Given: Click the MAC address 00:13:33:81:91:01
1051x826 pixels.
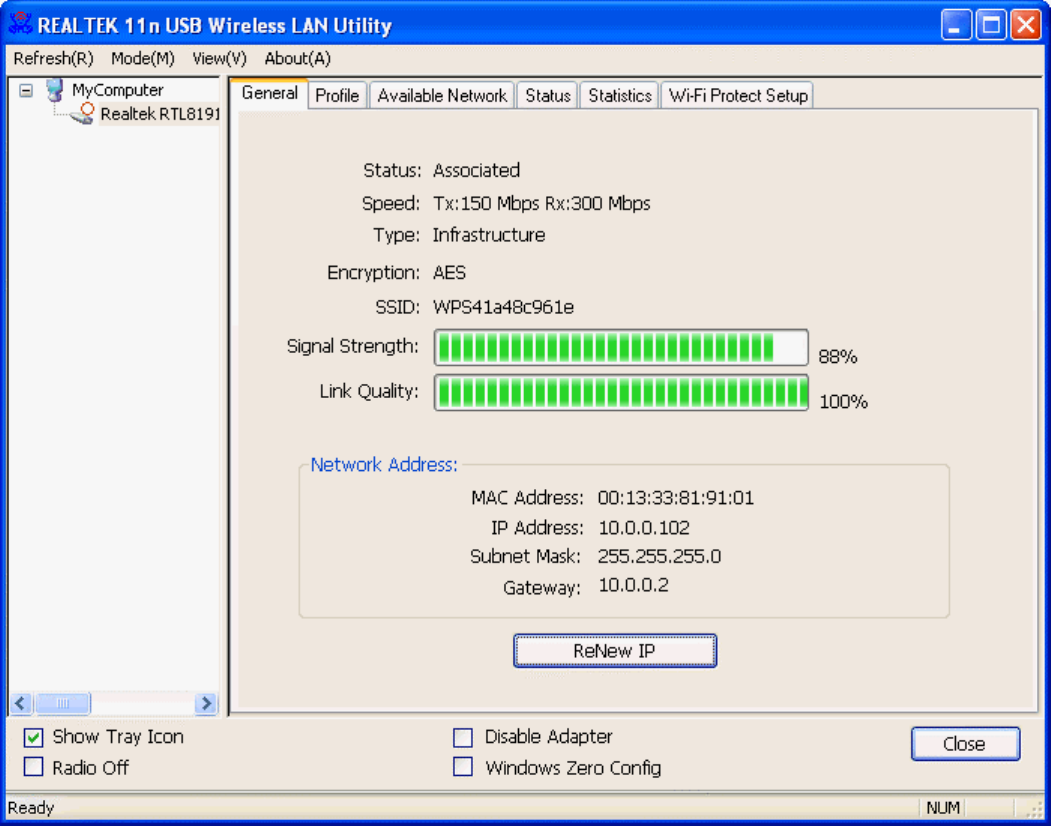Looking at the screenshot, I should [676, 498].
